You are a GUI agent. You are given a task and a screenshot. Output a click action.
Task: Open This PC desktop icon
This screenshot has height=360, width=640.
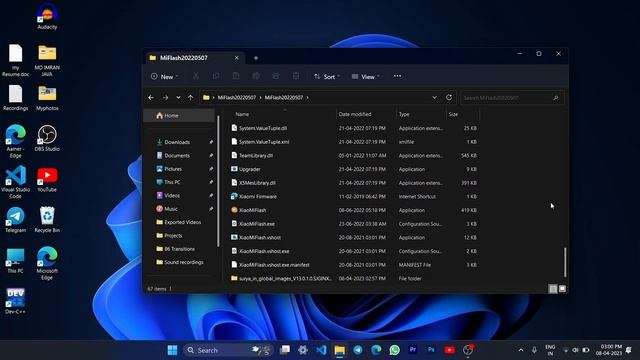(16, 260)
